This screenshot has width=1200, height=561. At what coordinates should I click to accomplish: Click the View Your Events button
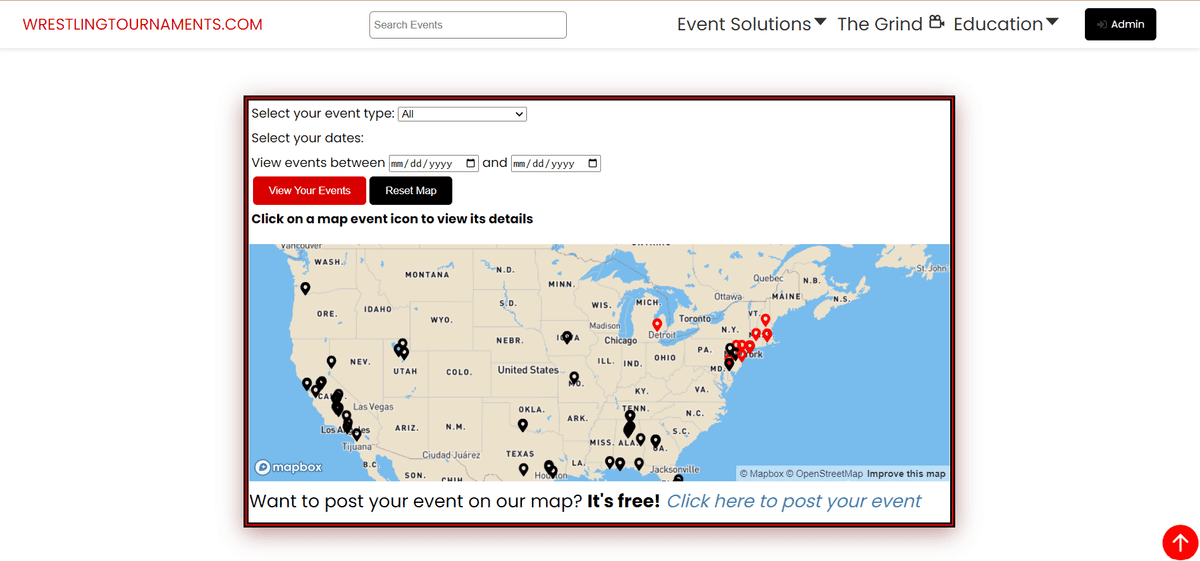(x=309, y=191)
